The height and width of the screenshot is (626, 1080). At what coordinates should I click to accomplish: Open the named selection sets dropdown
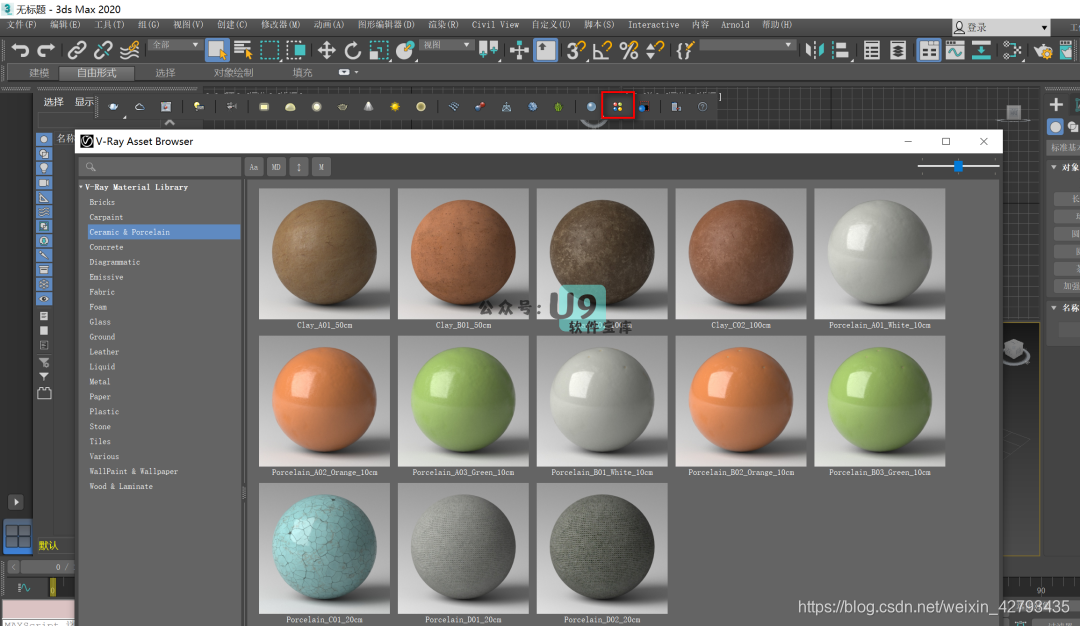point(747,45)
